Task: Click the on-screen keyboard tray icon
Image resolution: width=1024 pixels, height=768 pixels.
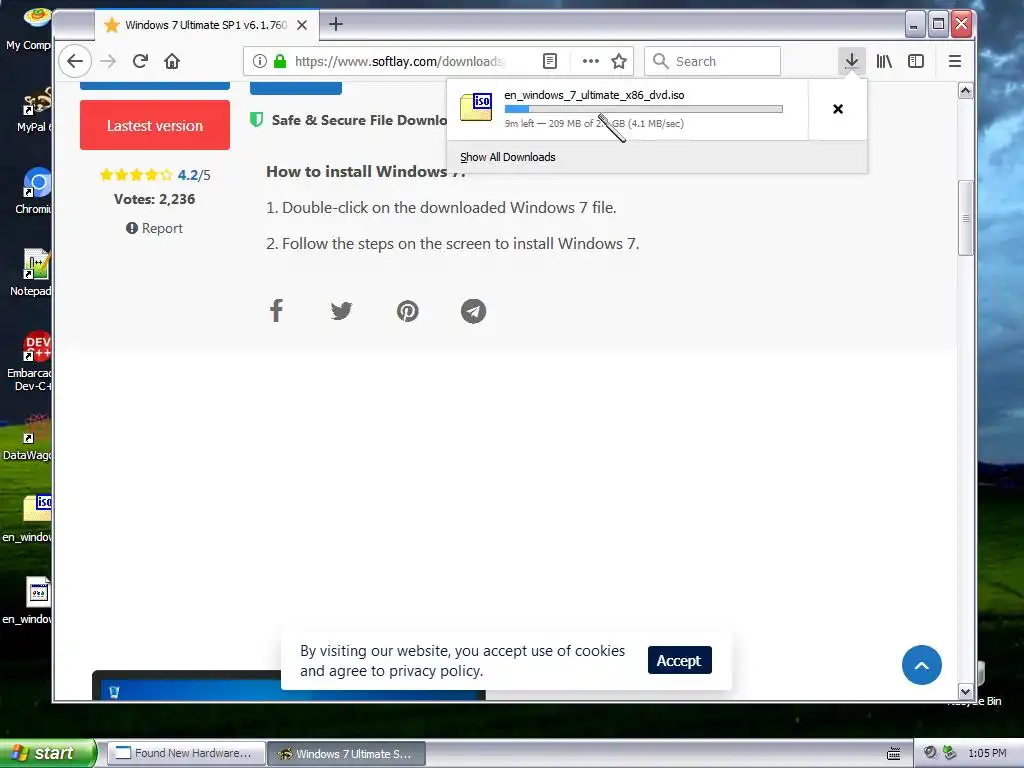Action: point(894,754)
